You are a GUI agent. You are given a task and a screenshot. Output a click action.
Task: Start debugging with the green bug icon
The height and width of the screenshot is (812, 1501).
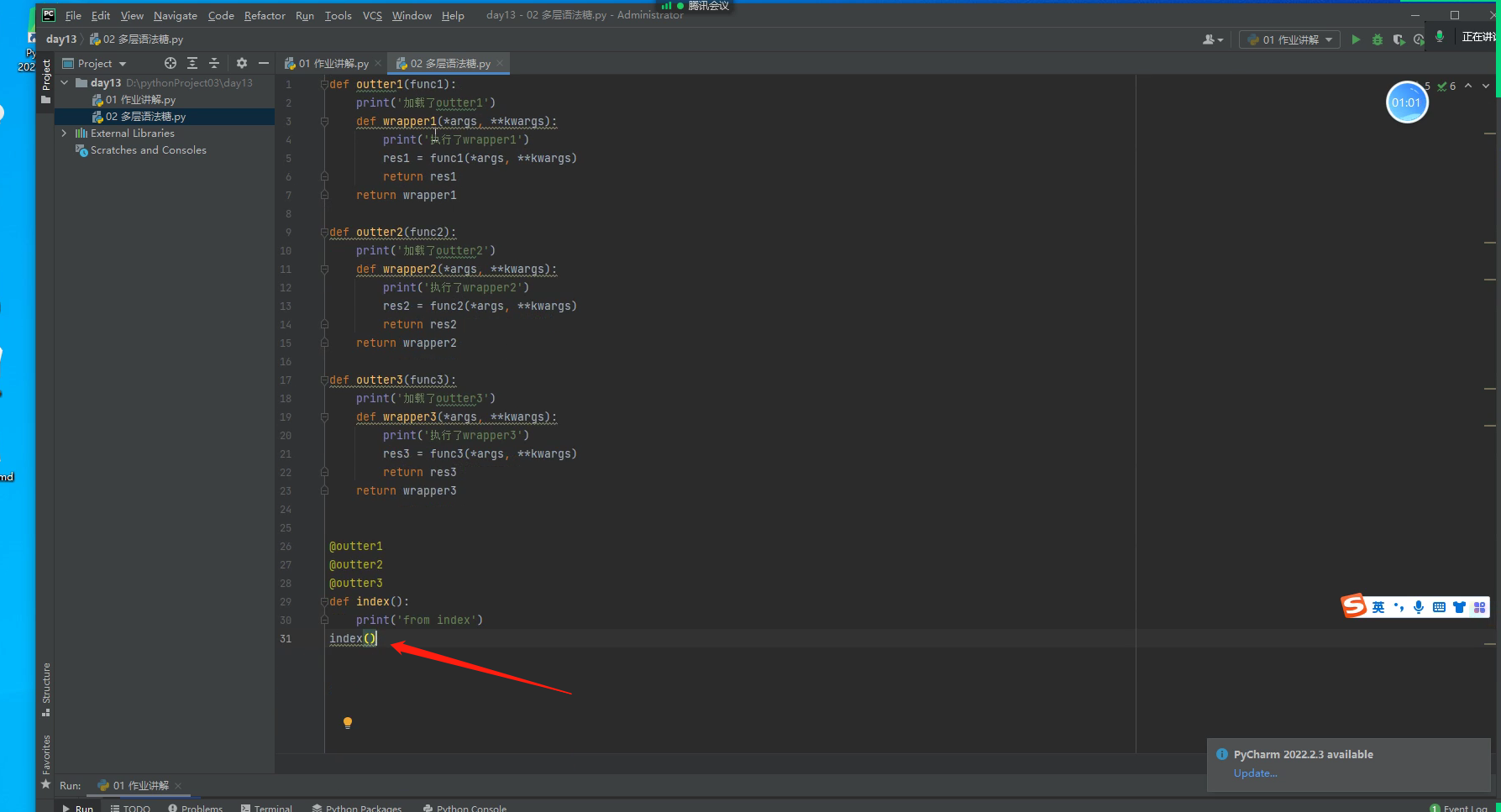coord(1377,39)
